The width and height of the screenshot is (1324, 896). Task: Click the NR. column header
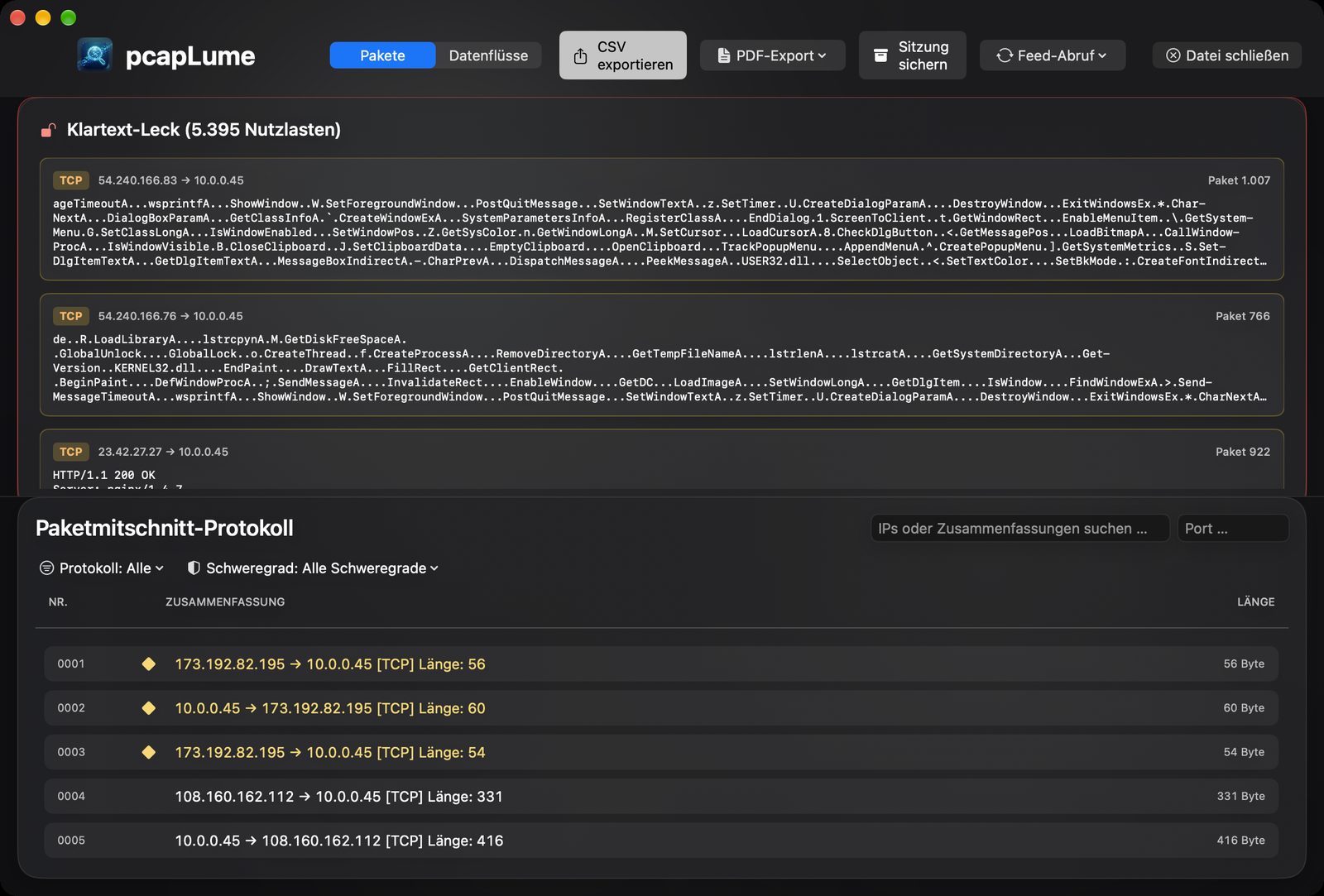[58, 602]
